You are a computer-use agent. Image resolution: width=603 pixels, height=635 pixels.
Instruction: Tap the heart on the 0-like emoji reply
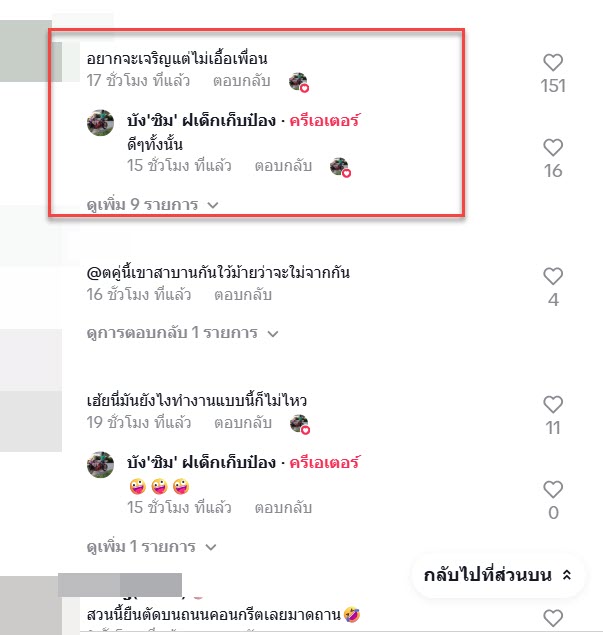pos(553,489)
